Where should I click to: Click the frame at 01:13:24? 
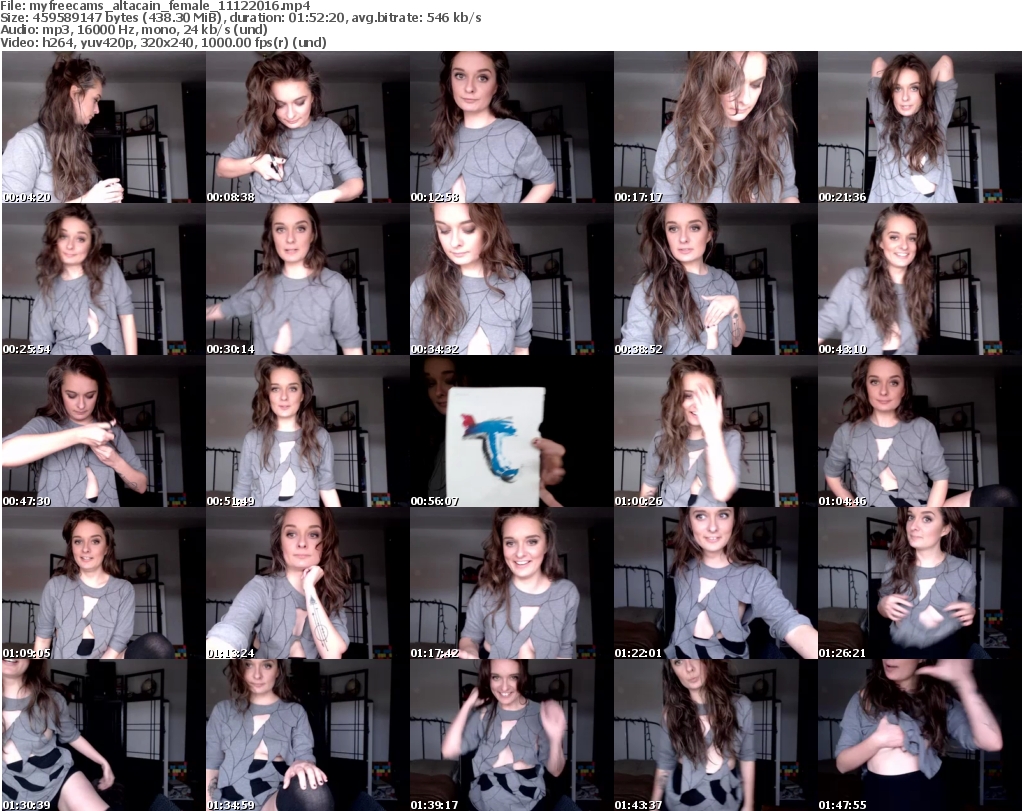pyautogui.click(x=307, y=583)
